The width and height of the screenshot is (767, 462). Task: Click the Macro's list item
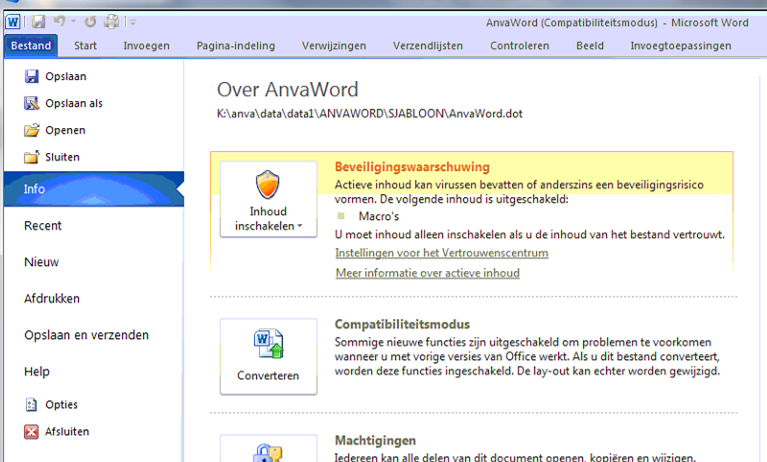click(379, 216)
